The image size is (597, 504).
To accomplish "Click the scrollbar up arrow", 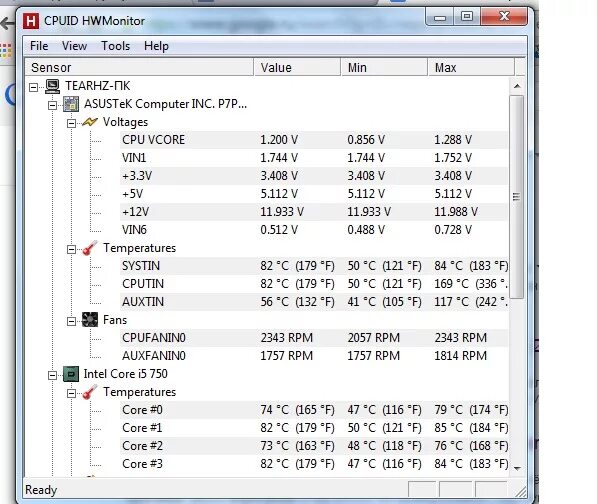I will (517, 86).
